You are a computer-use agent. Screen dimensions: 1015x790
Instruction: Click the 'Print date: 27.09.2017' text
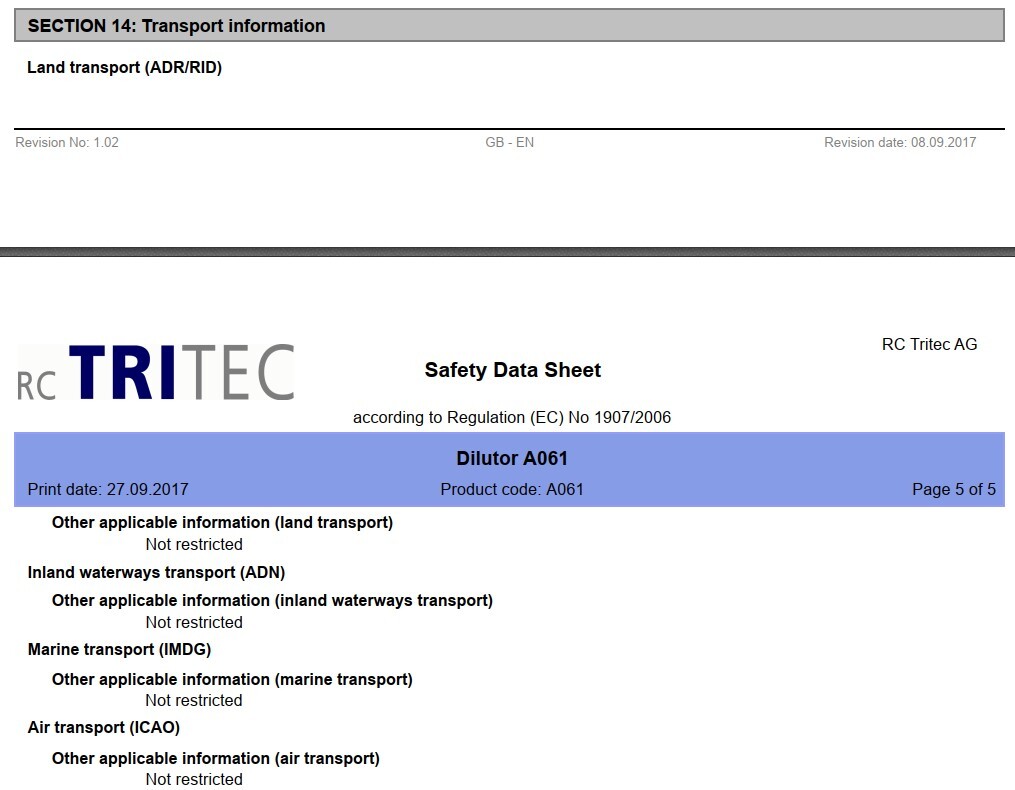108,490
